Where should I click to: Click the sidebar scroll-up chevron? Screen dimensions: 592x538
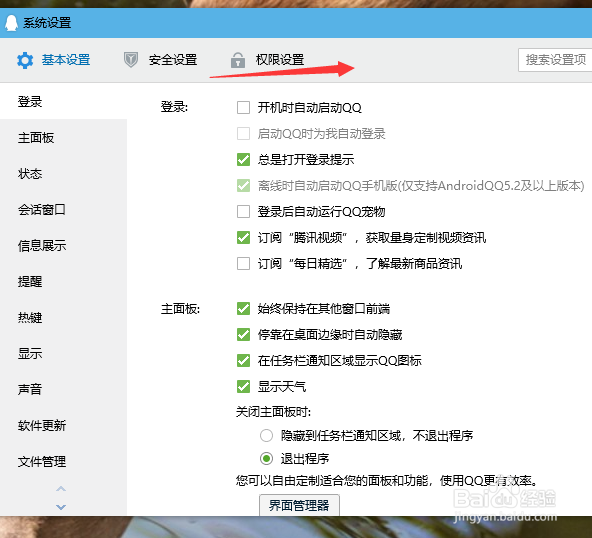(x=61, y=489)
